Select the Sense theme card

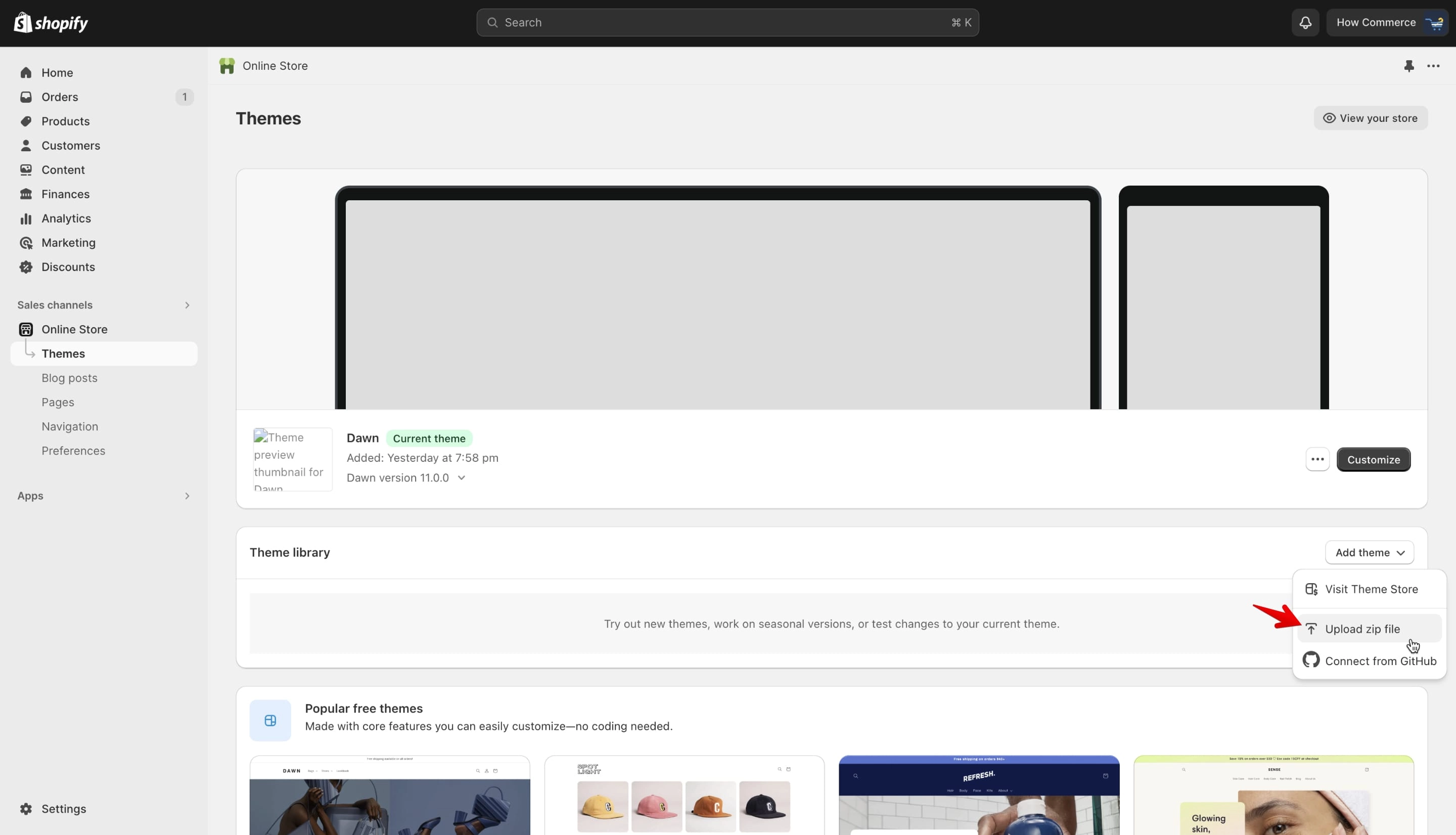click(x=1273, y=795)
